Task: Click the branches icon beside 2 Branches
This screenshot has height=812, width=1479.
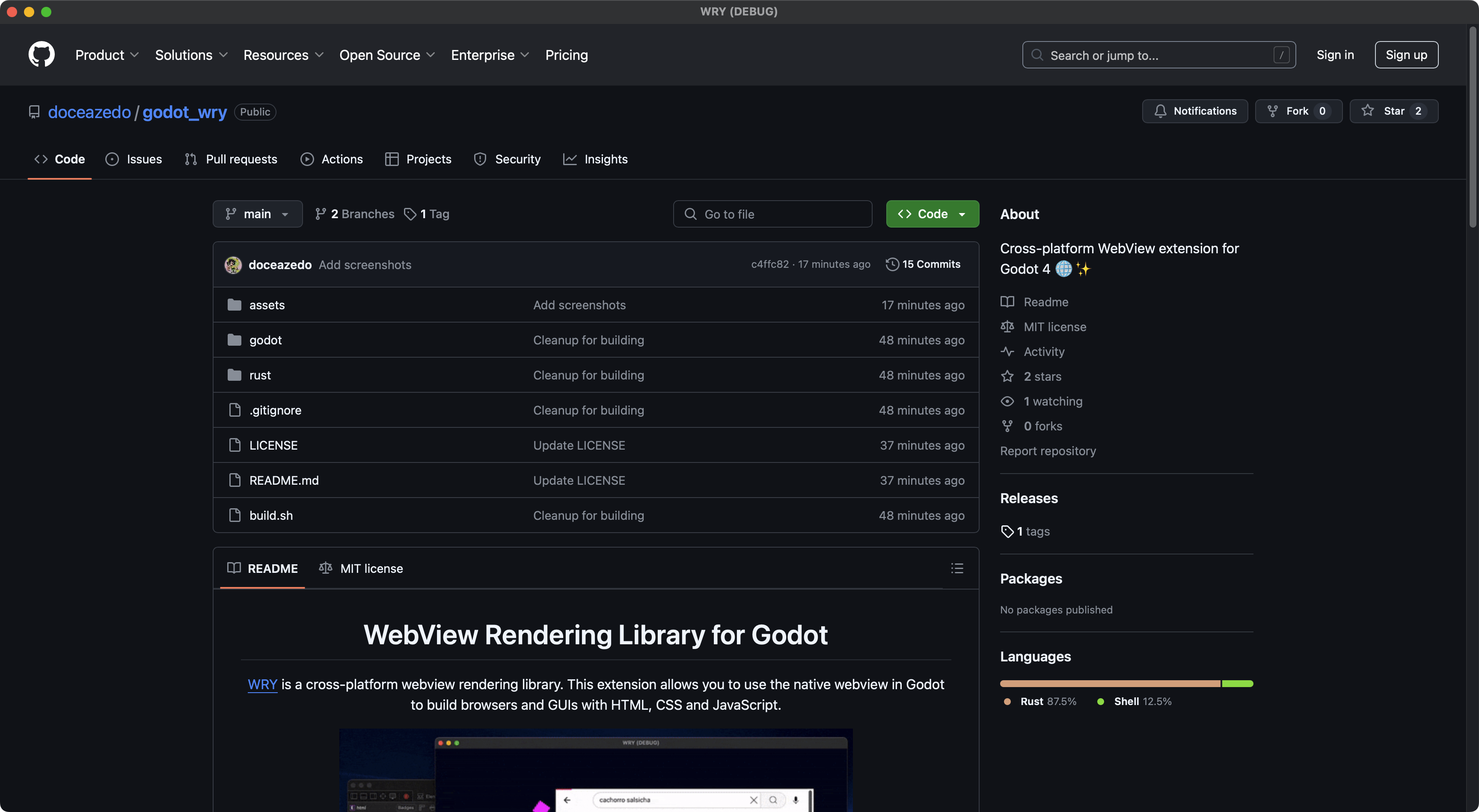Action: point(321,214)
